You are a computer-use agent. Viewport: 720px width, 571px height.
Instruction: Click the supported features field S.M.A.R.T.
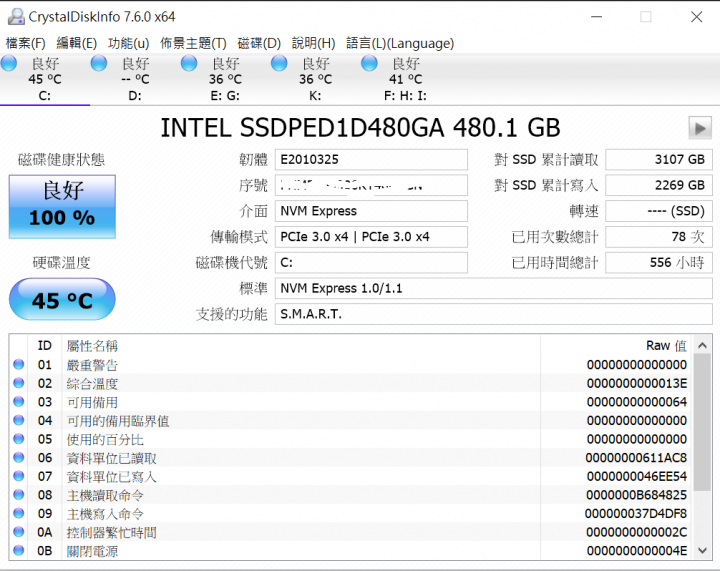494,314
